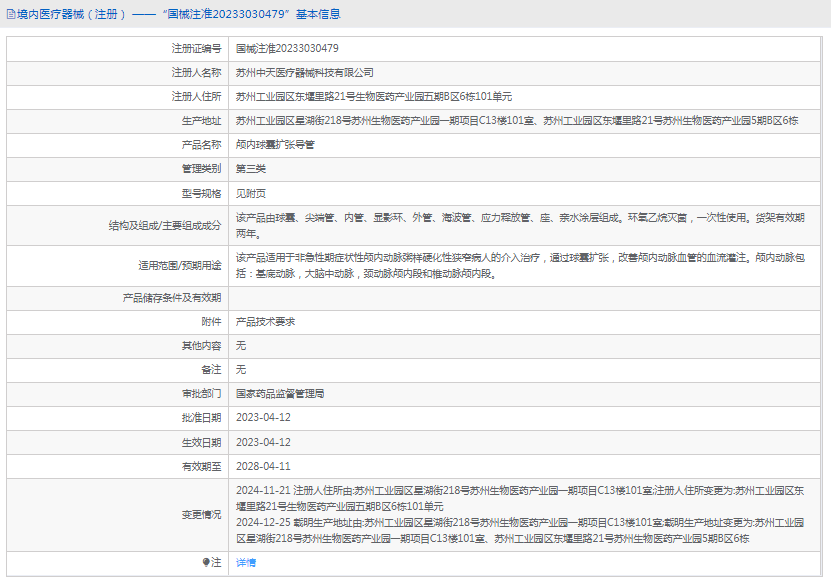Click the 其他内容 label
The height and width of the screenshot is (584, 831).
tap(201, 346)
